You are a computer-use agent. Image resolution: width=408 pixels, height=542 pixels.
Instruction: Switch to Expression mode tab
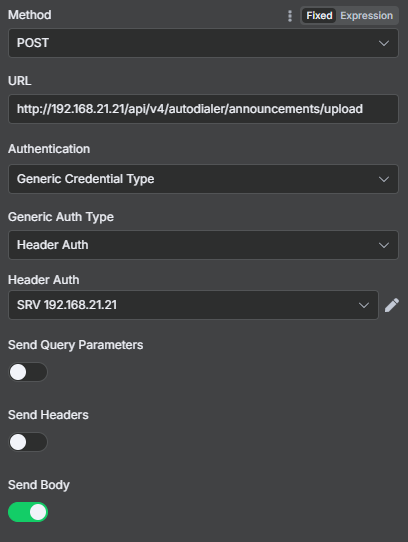(x=367, y=16)
